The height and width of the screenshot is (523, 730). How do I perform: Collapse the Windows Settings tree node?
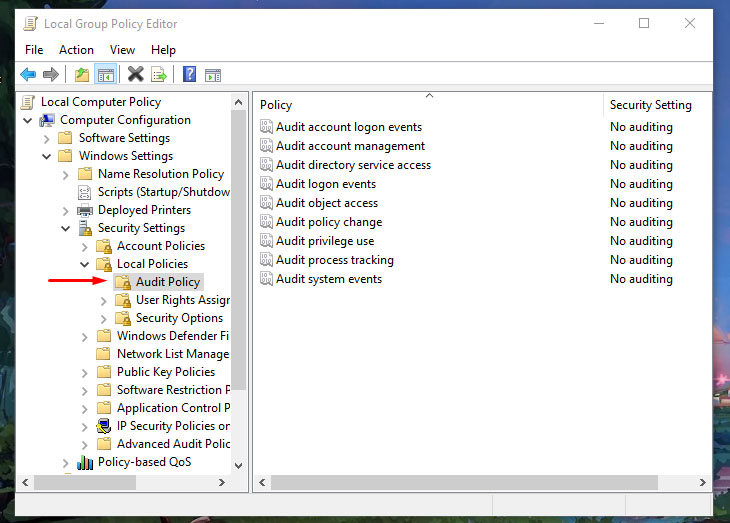coord(47,156)
